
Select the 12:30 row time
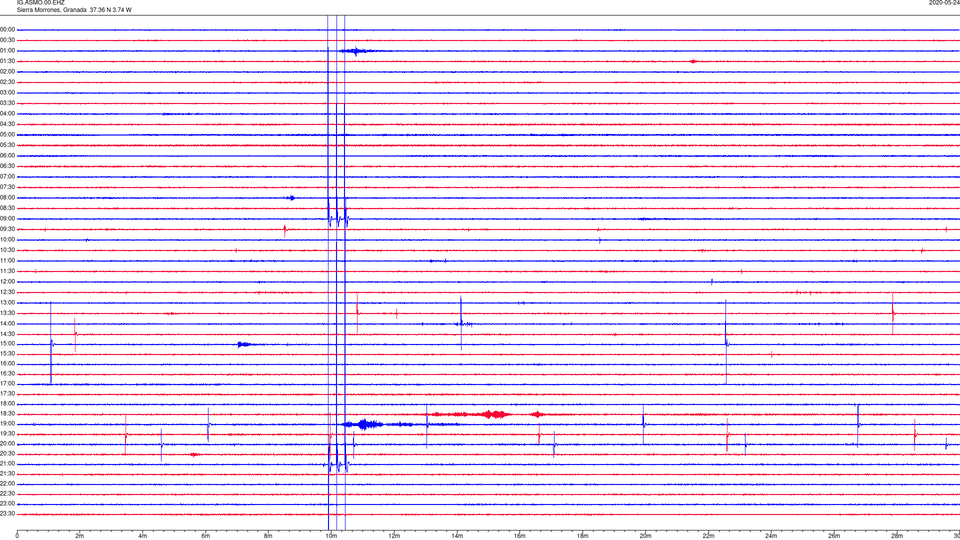point(7,292)
